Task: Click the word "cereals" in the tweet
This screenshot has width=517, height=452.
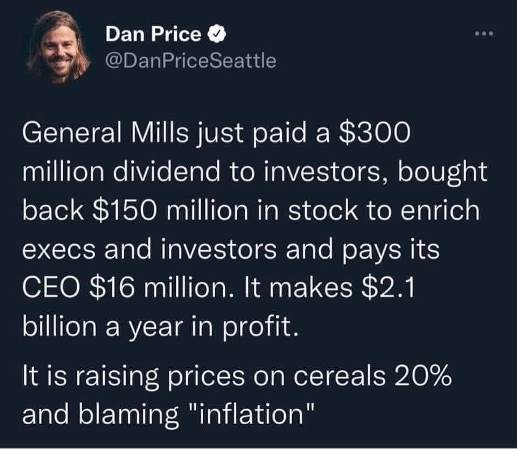Action: click(x=340, y=376)
